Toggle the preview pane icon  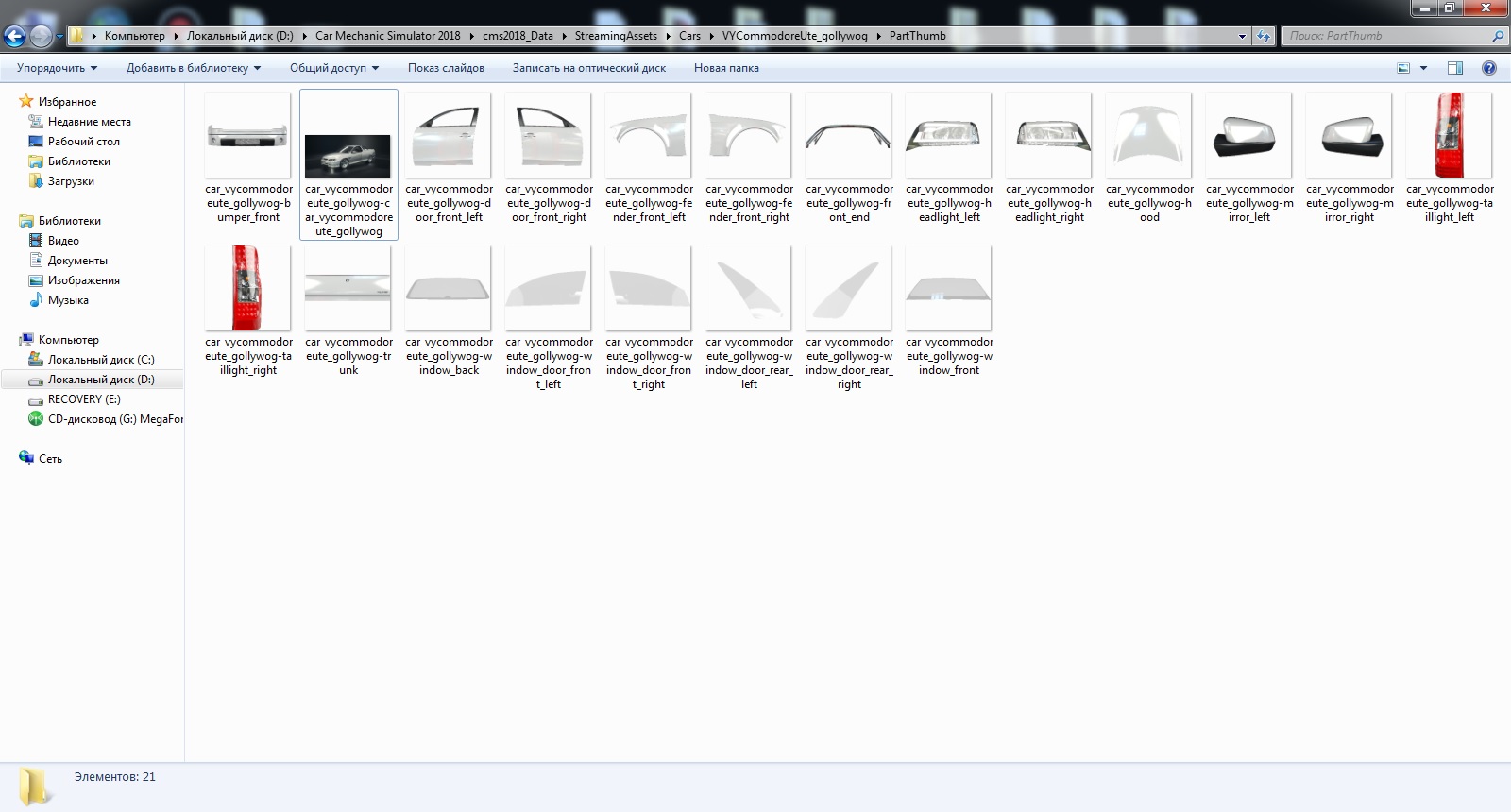(x=1455, y=68)
